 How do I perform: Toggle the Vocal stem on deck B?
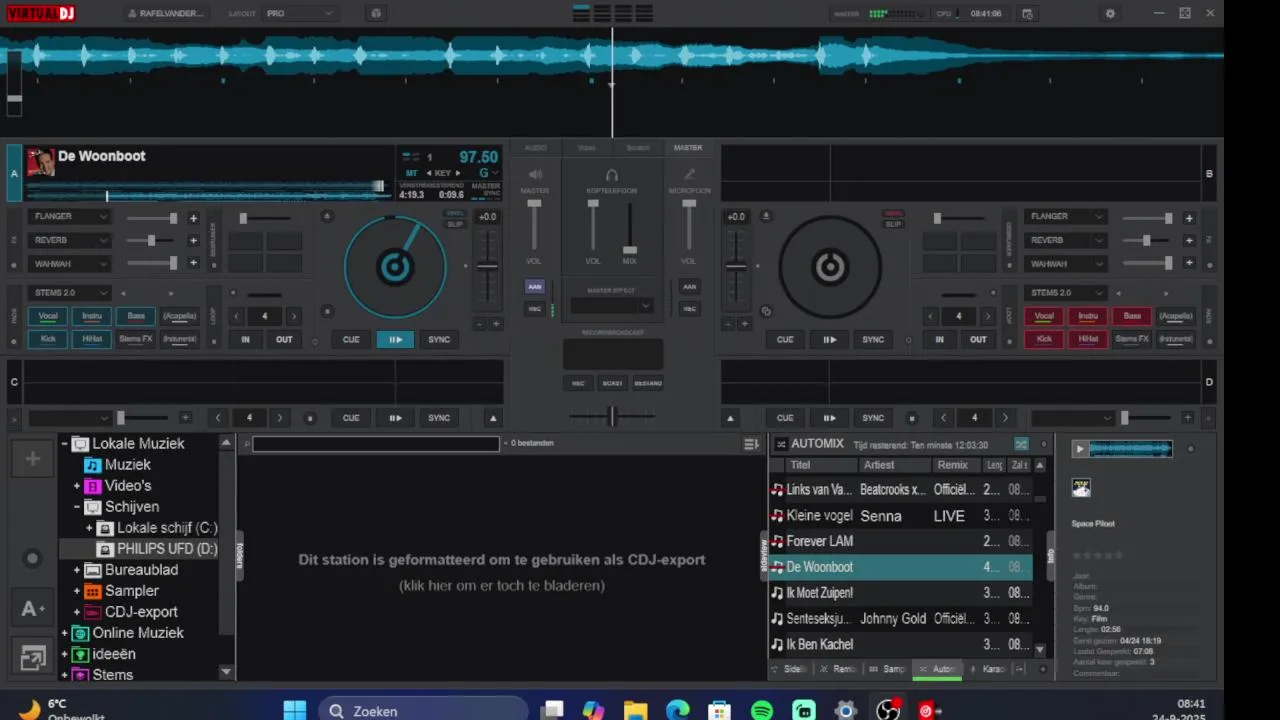pos(1044,316)
